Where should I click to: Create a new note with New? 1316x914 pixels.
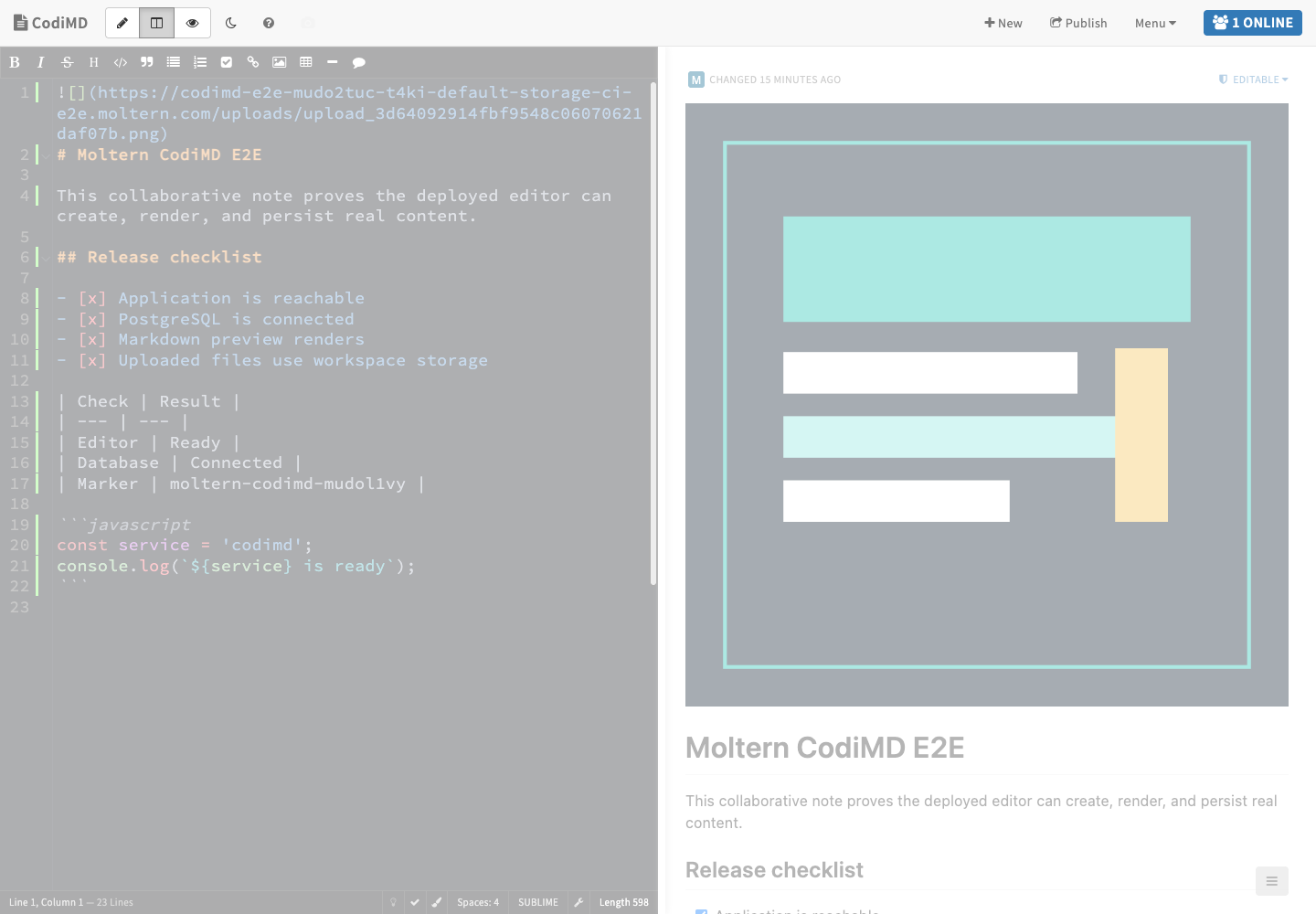coord(1003,23)
